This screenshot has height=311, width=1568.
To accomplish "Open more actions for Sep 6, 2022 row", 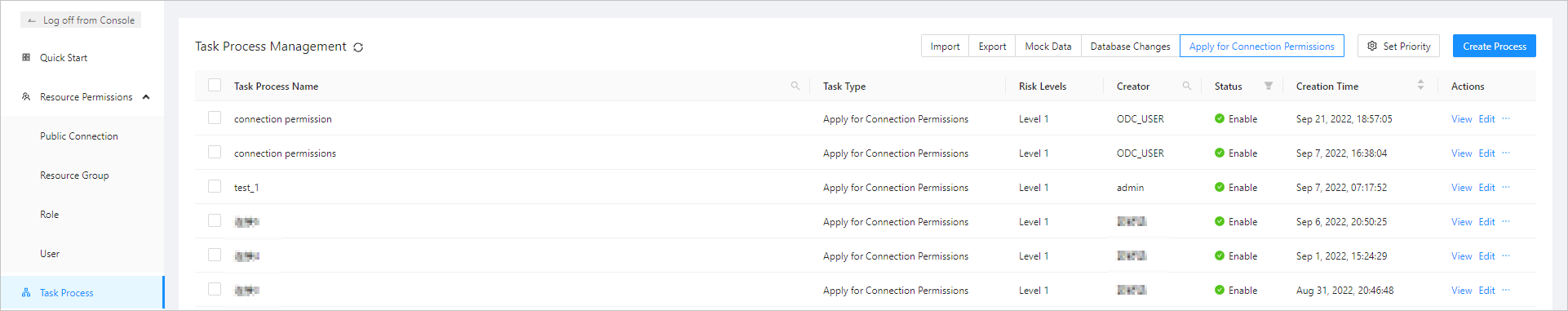I will (1506, 221).
